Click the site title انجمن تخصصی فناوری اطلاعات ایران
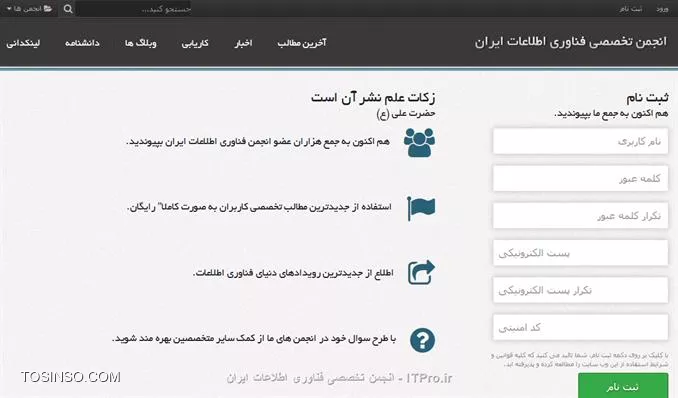 tap(571, 42)
